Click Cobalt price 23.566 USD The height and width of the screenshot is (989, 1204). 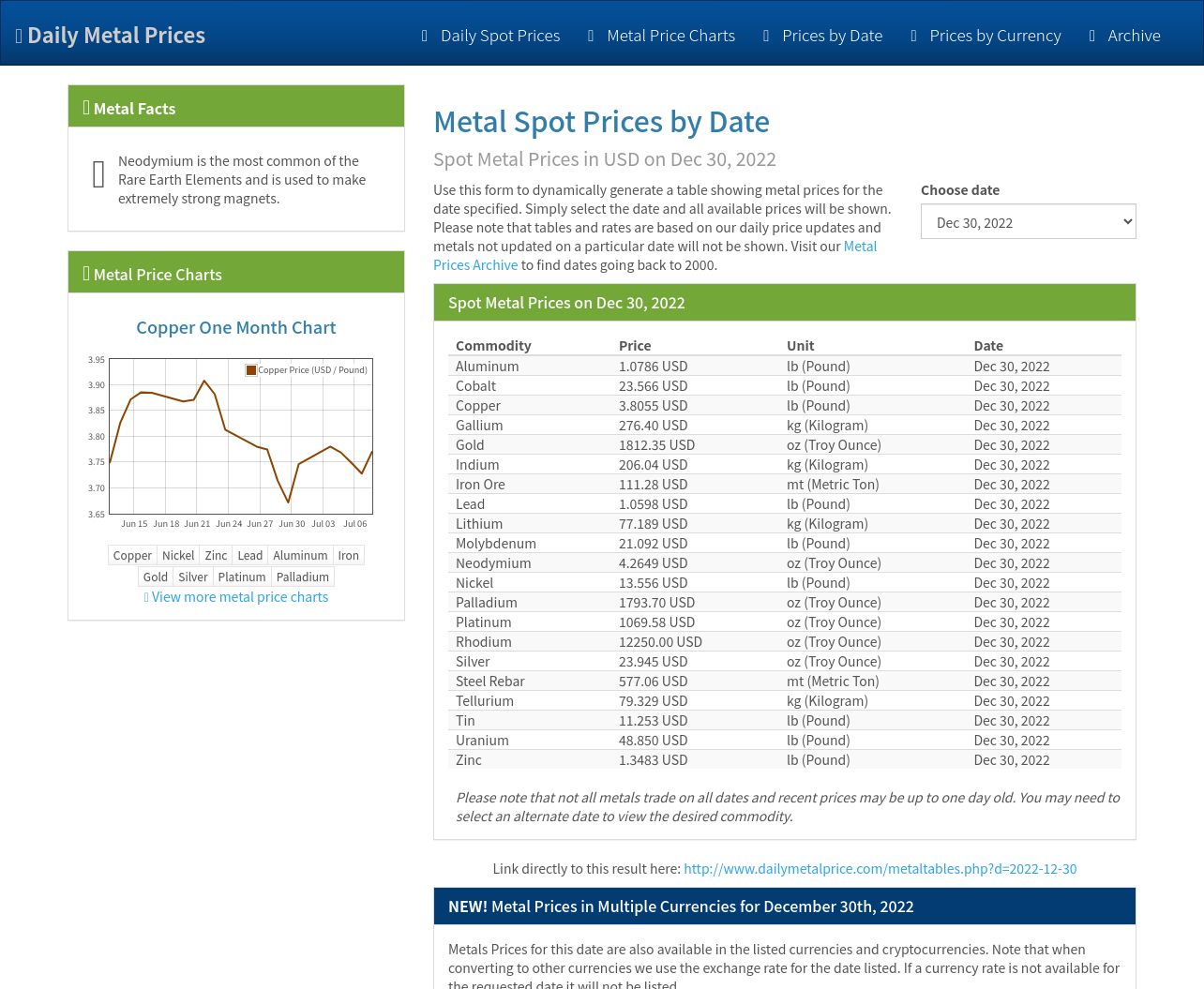(653, 385)
